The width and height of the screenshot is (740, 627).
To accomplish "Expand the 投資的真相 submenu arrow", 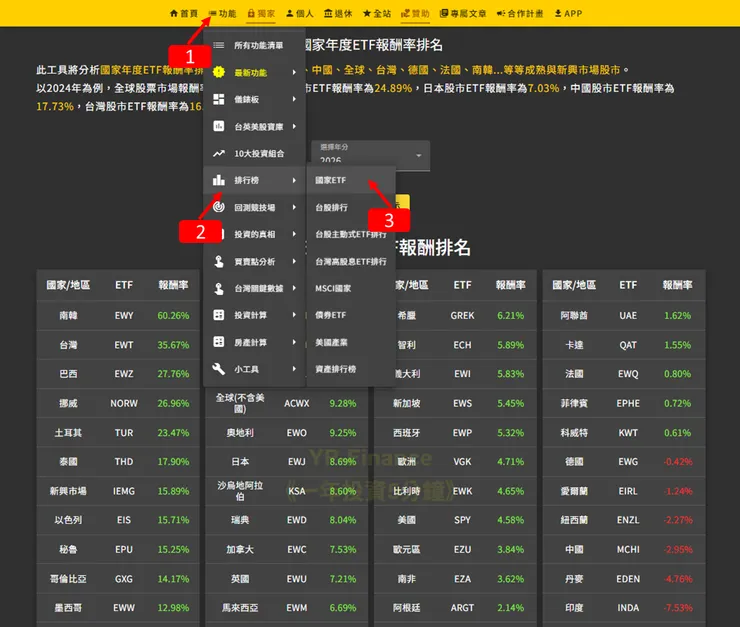I will coord(294,234).
